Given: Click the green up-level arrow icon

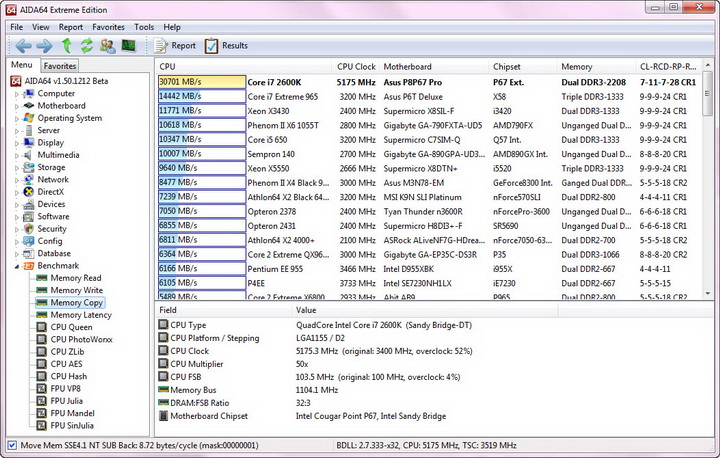Looking at the screenshot, I should 67,45.
